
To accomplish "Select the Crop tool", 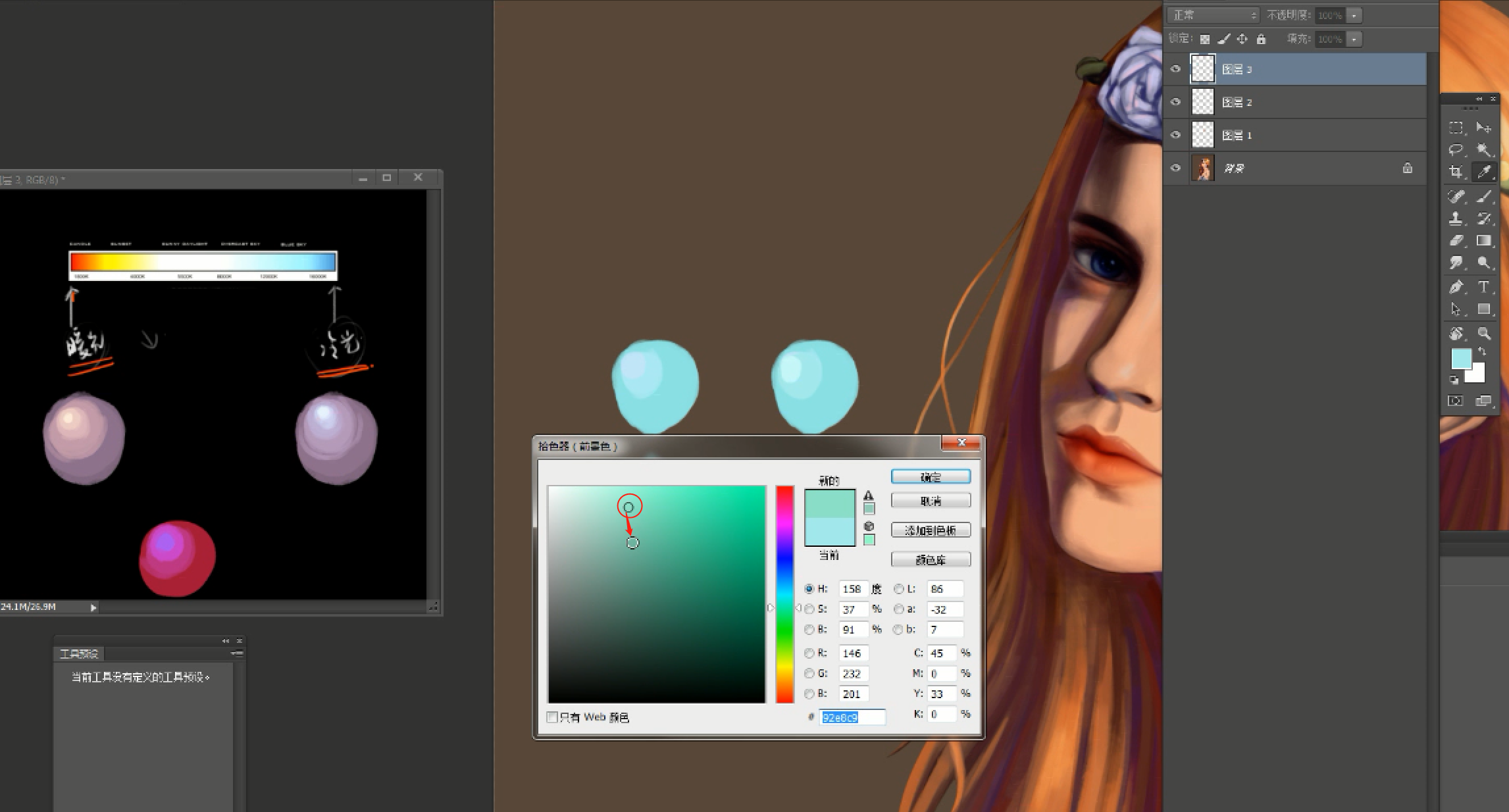I will click(x=1456, y=172).
